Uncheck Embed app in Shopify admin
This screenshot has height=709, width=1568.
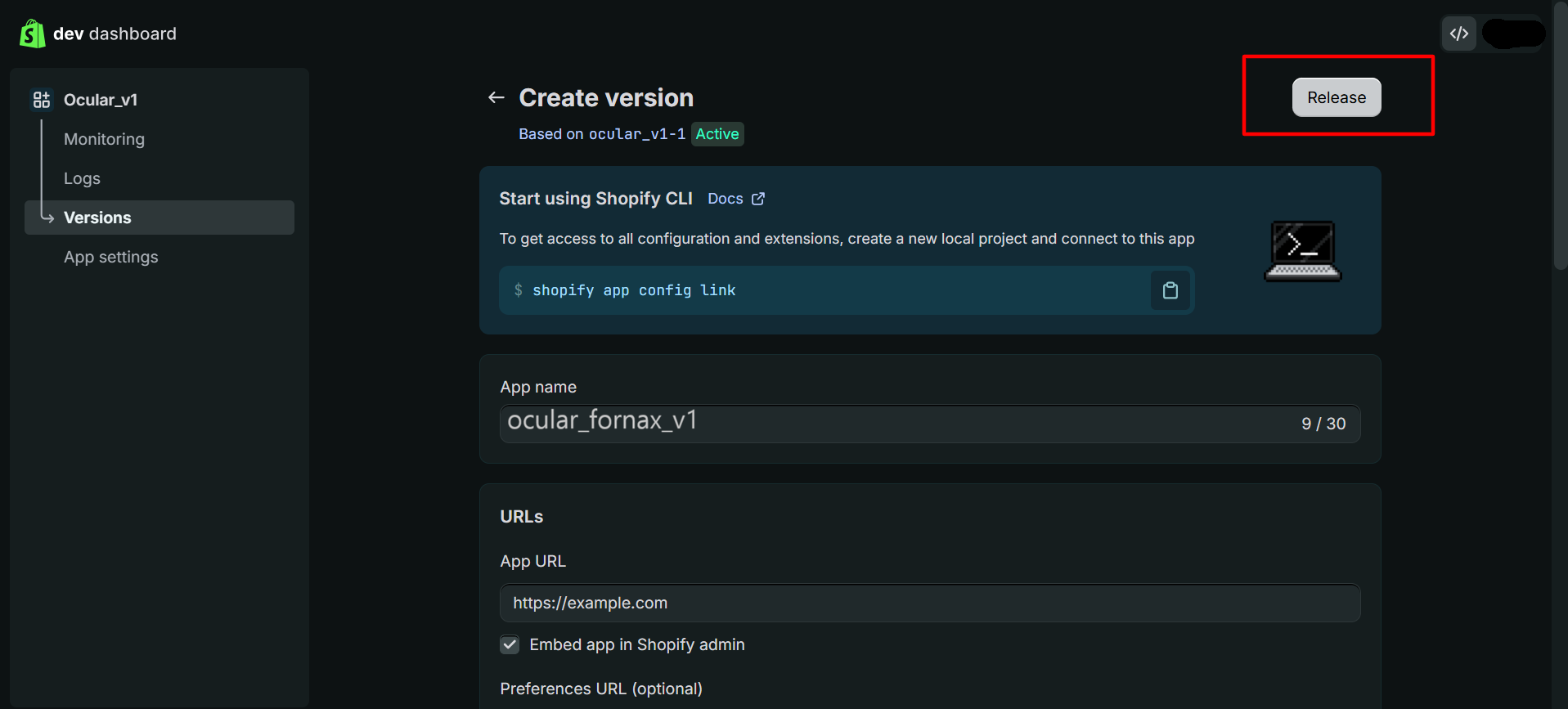coord(510,644)
